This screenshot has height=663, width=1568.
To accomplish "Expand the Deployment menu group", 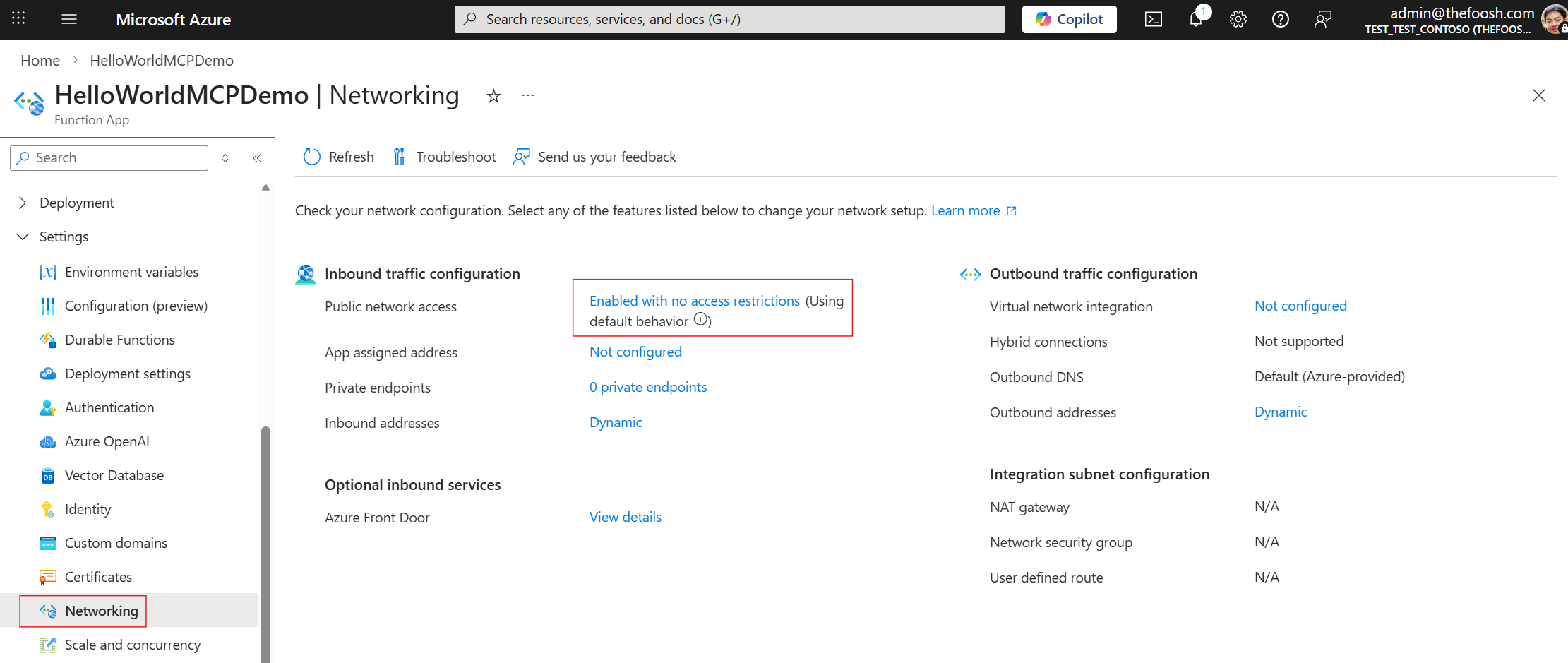I will click(23, 203).
